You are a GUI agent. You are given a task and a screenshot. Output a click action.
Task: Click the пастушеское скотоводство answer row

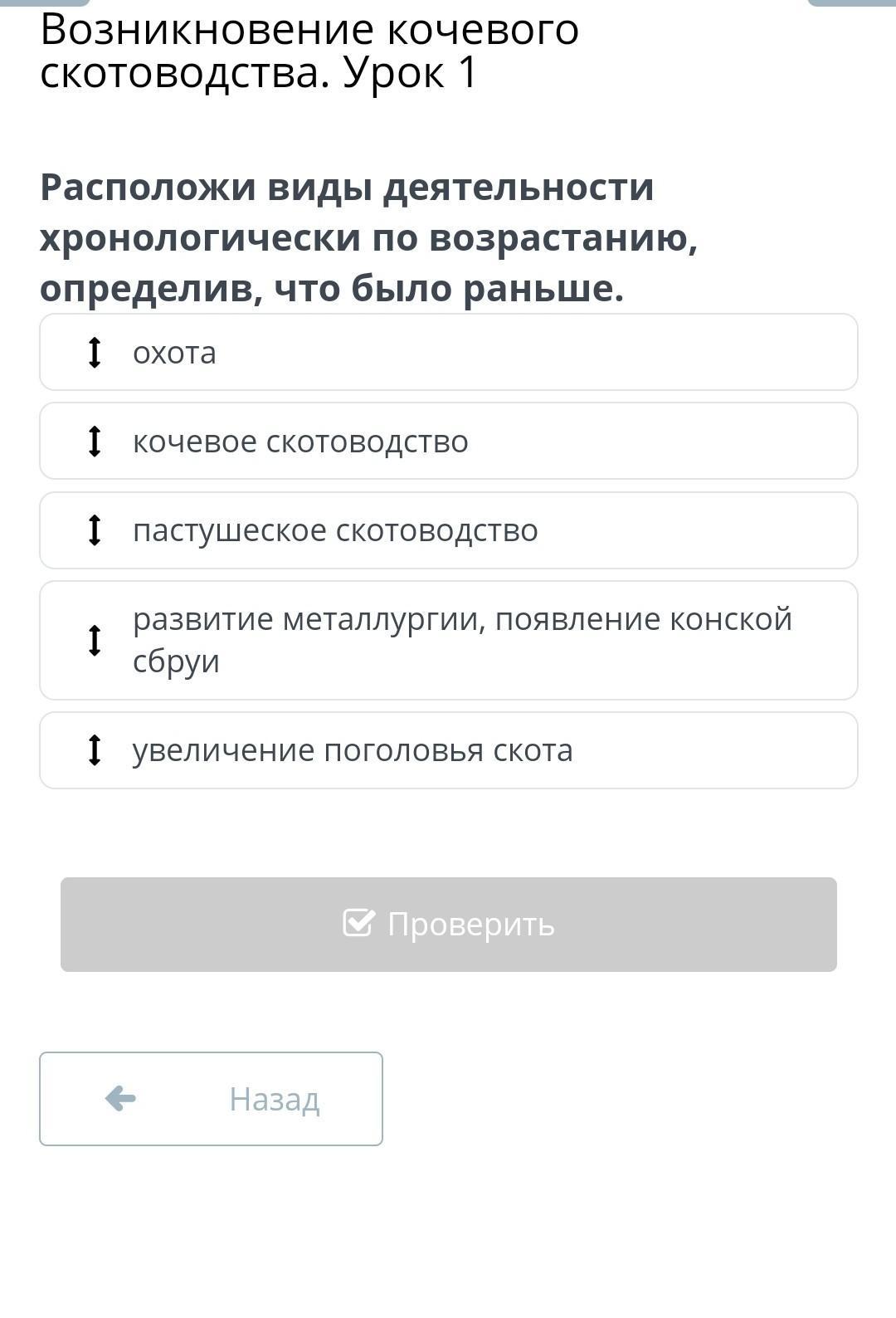coord(448,530)
